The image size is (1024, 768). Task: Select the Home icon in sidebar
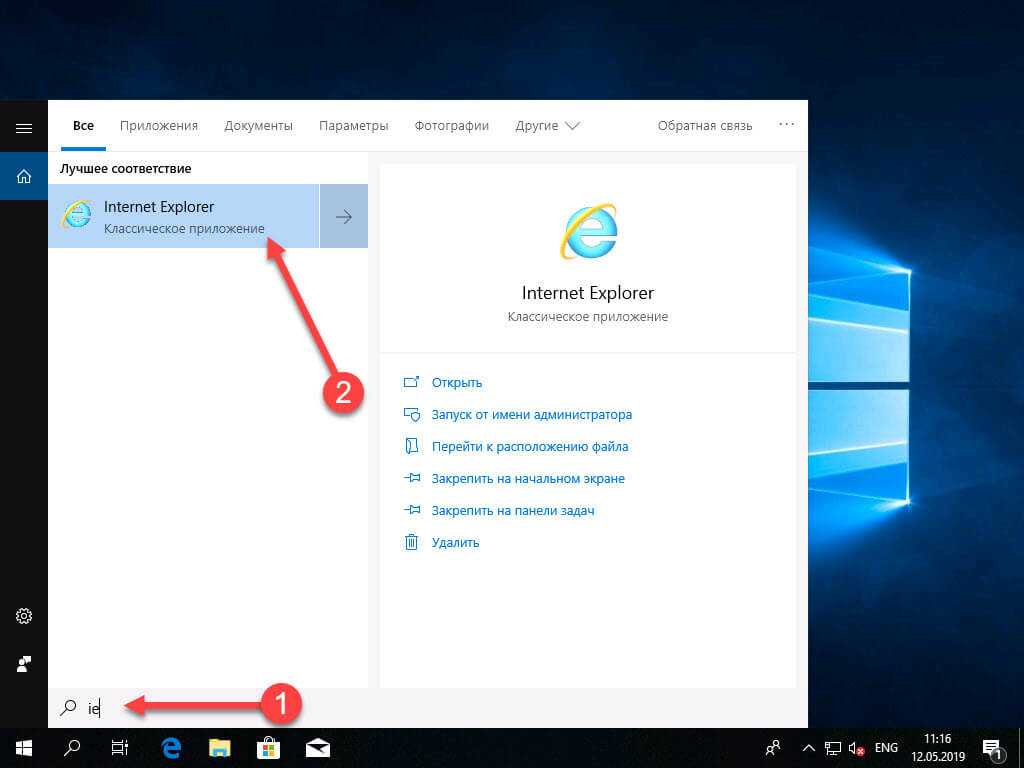[24, 176]
